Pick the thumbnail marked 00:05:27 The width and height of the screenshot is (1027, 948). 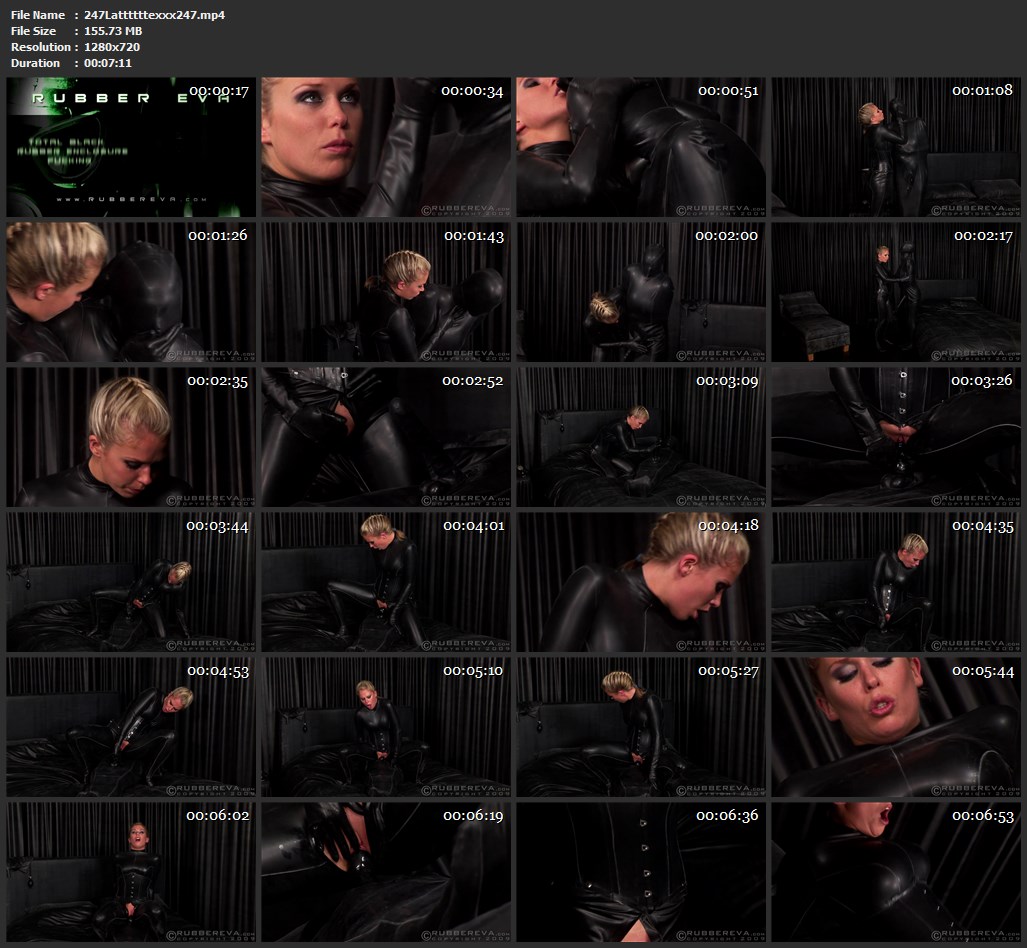click(x=641, y=727)
